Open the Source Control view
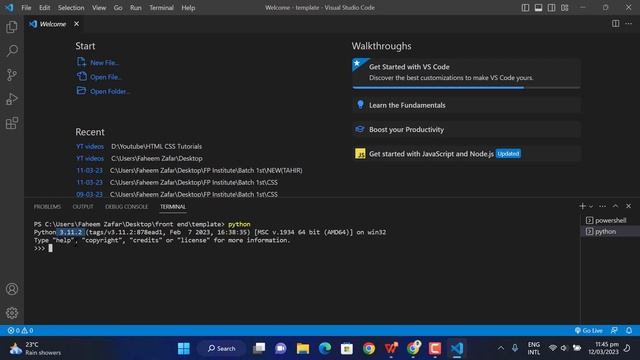The image size is (640, 360). click(12, 75)
